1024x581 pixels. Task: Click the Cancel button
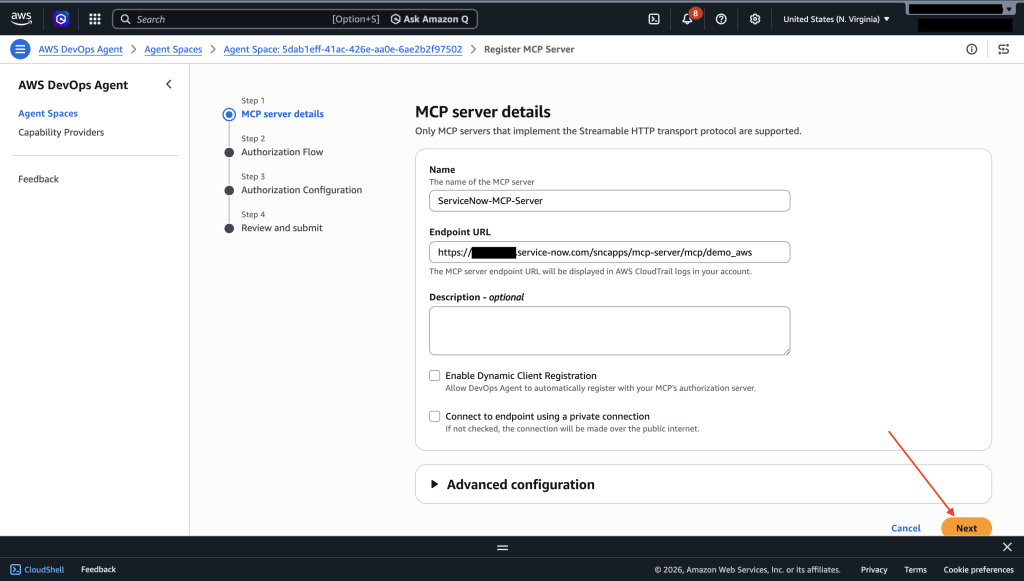click(906, 528)
